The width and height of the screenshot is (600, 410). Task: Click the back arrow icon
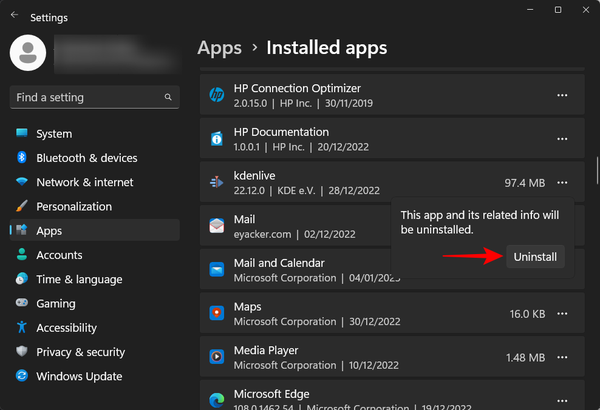click(x=15, y=15)
